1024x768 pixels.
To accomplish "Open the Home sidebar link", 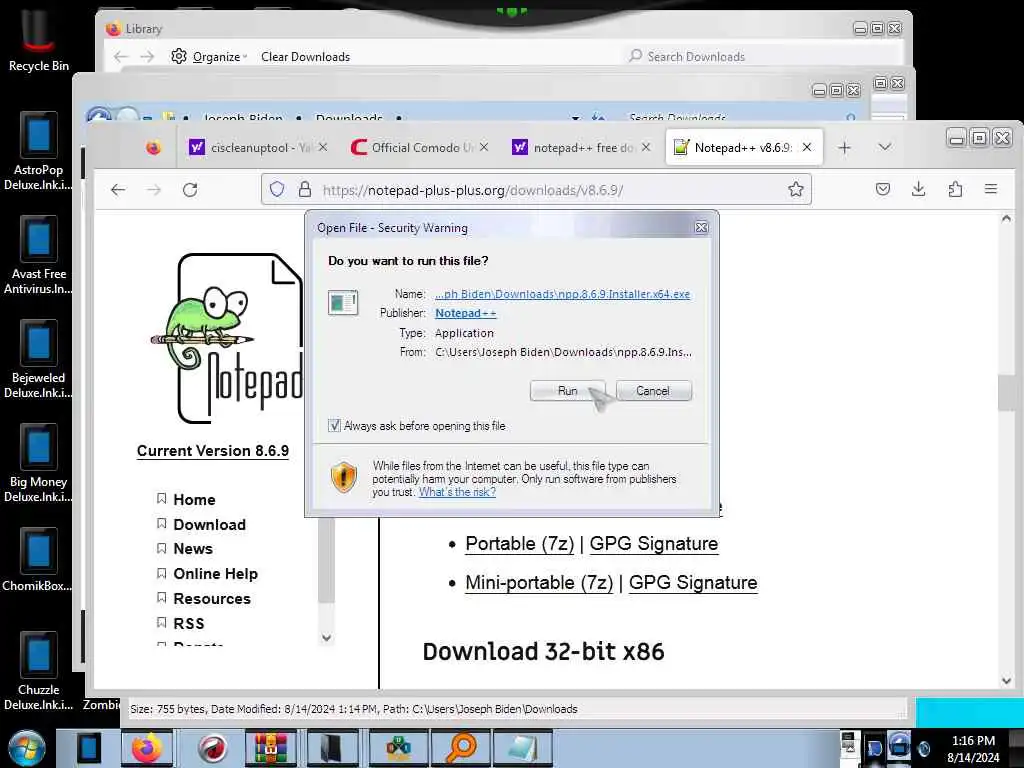I will 194,500.
